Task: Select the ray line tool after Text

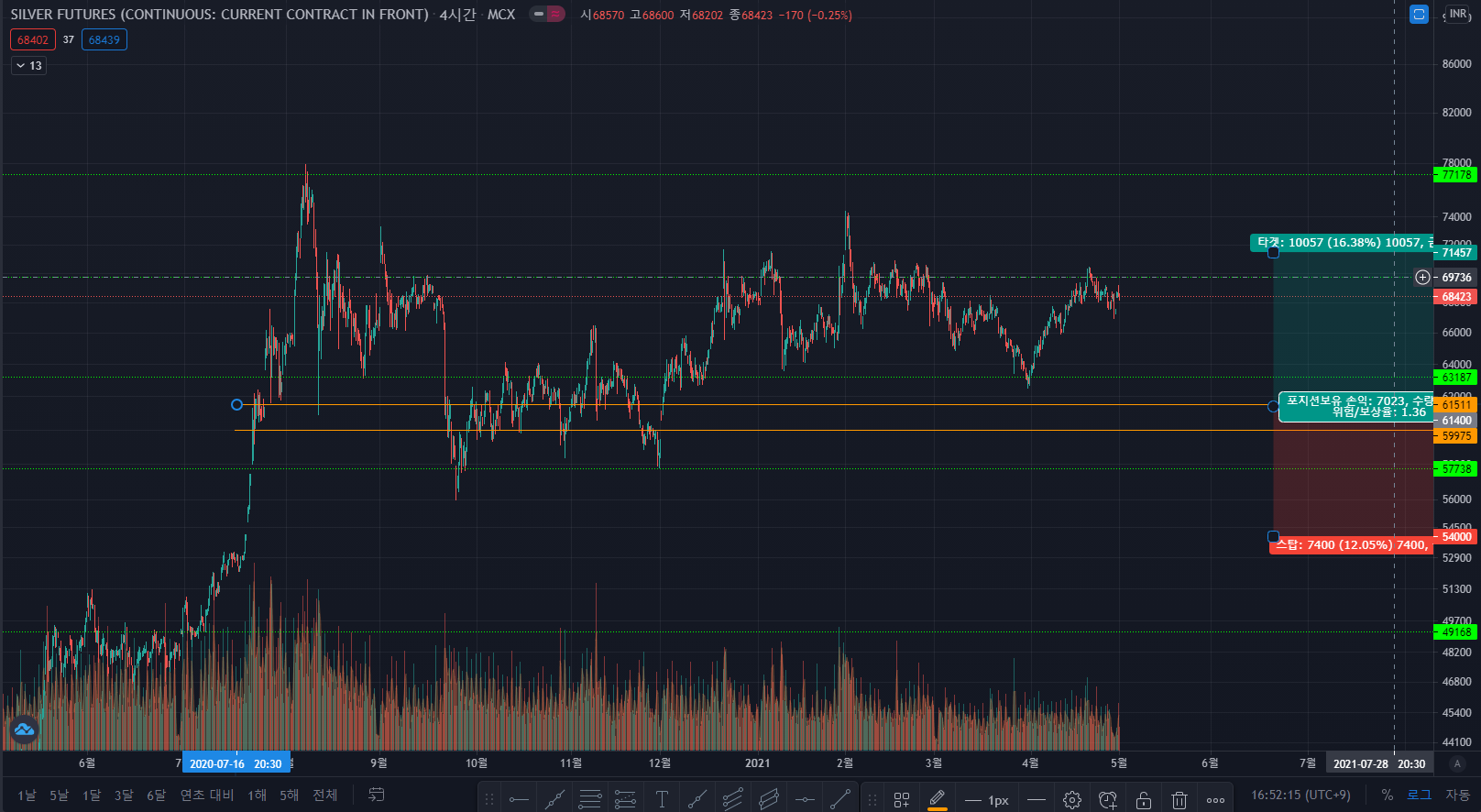Action: click(697, 799)
